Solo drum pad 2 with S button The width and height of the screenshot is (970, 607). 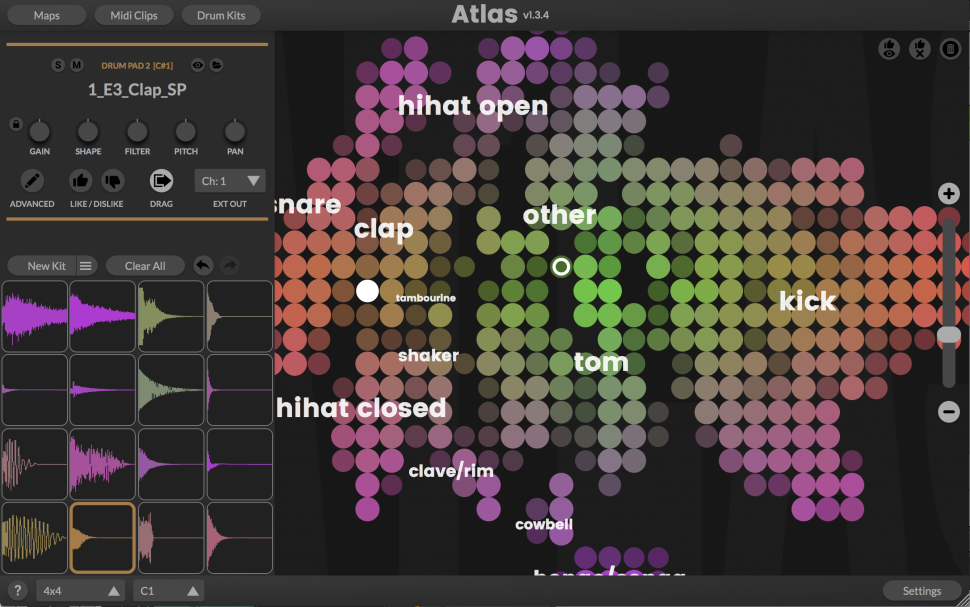pos(58,65)
